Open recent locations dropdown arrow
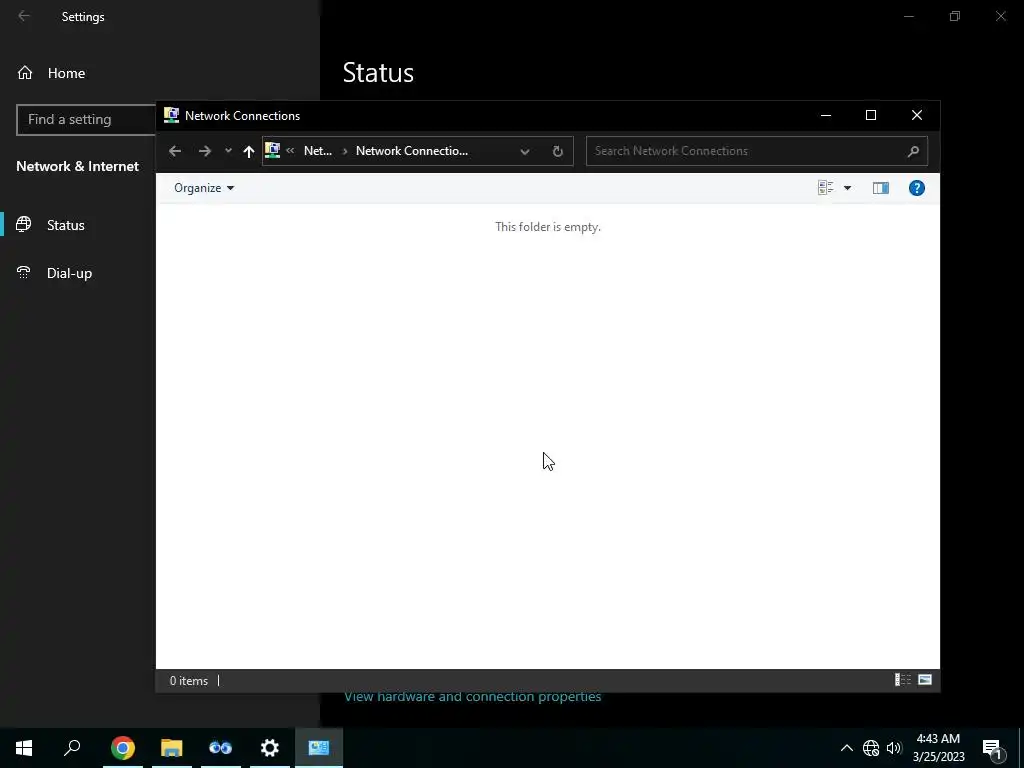 click(x=228, y=151)
